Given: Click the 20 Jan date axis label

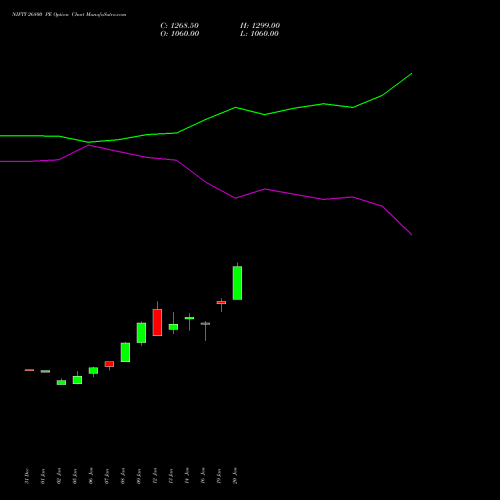Looking at the screenshot, I should pos(235,476).
